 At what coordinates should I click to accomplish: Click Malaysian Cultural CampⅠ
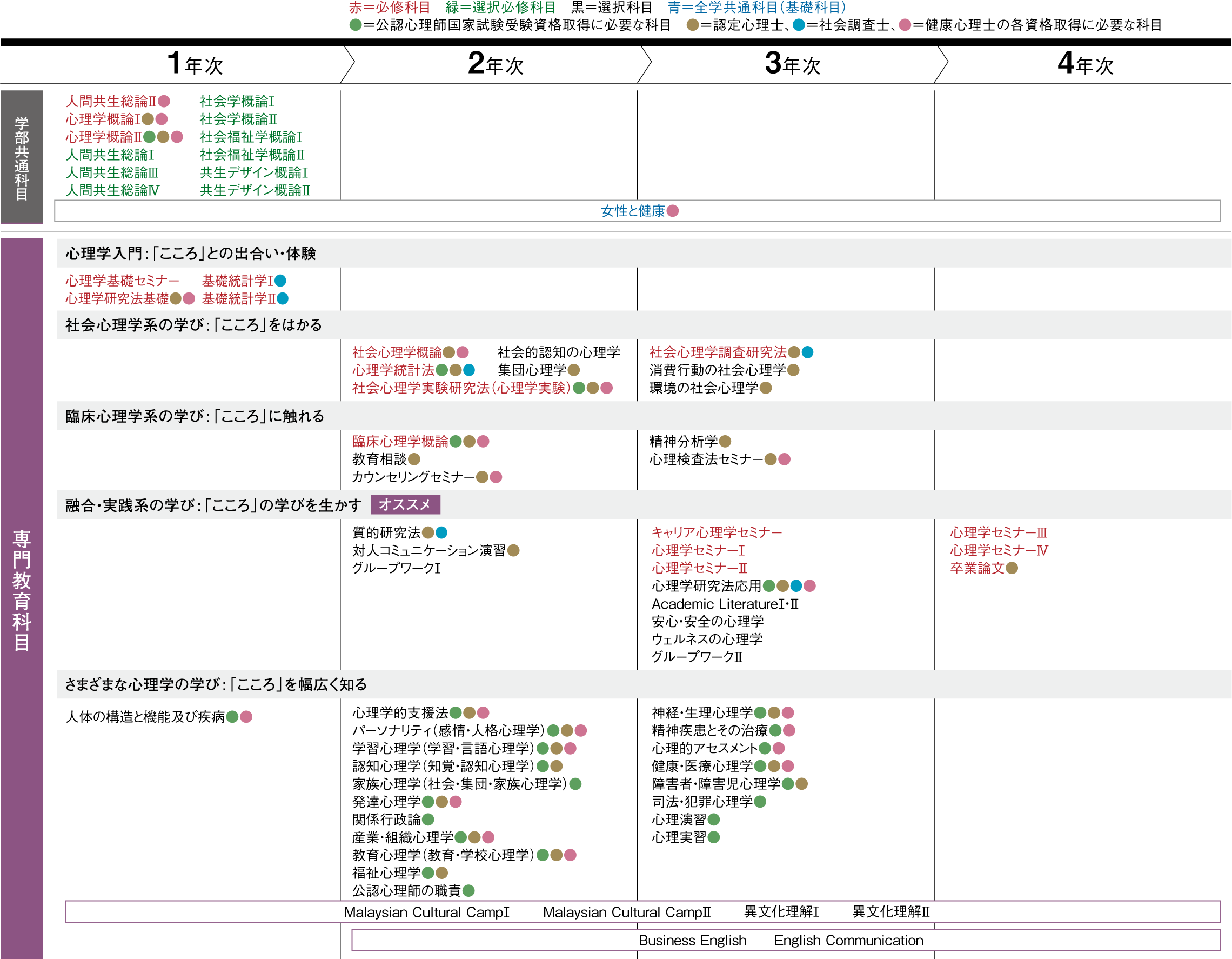(x=426, y=912)
